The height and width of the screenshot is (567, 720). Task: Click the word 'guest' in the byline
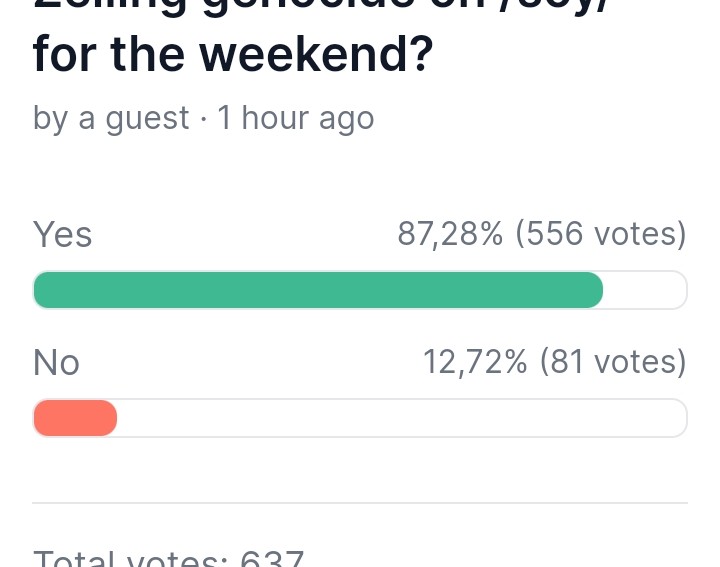click(147, 118)
